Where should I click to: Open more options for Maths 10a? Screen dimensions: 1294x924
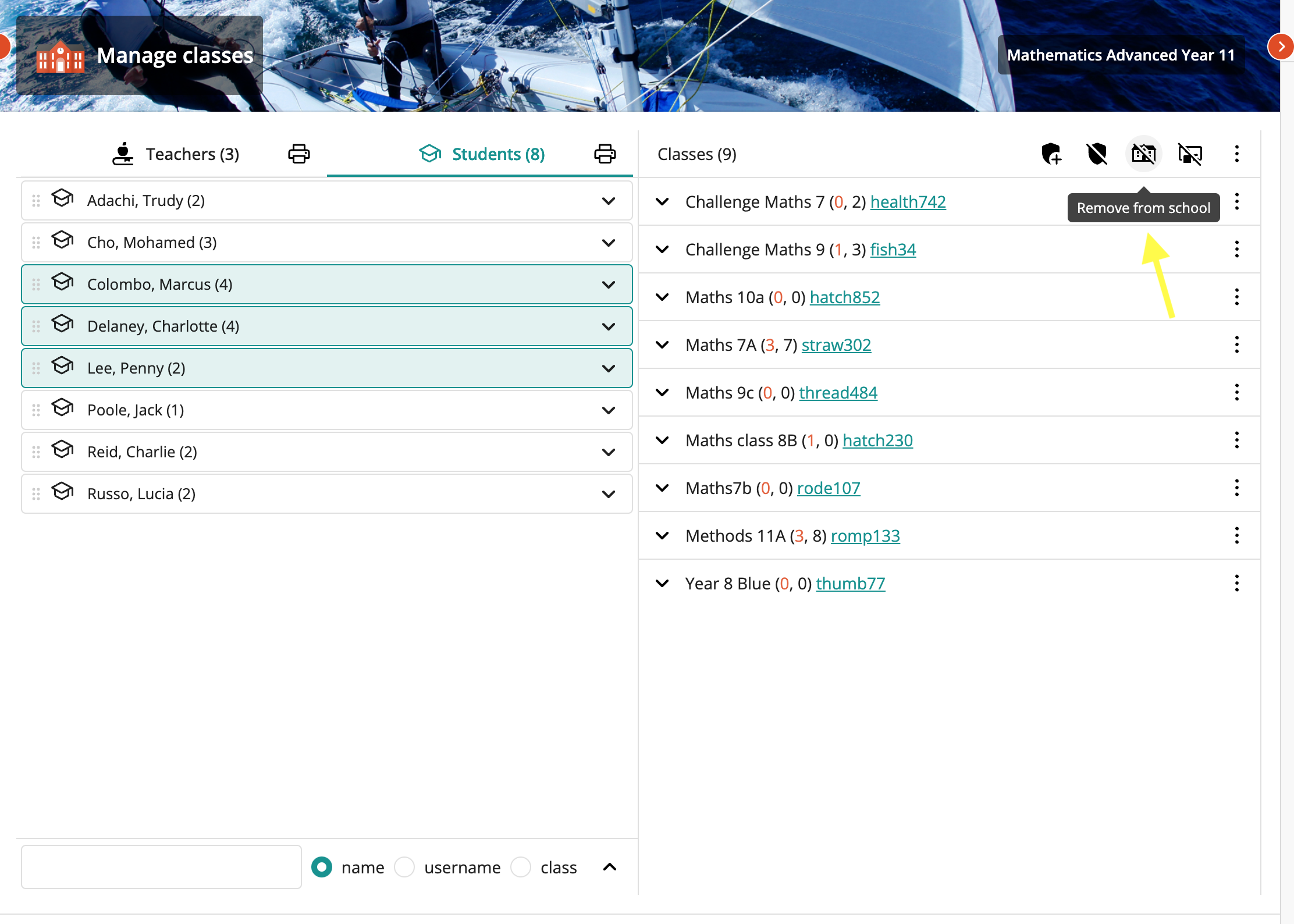(1237, 297)
